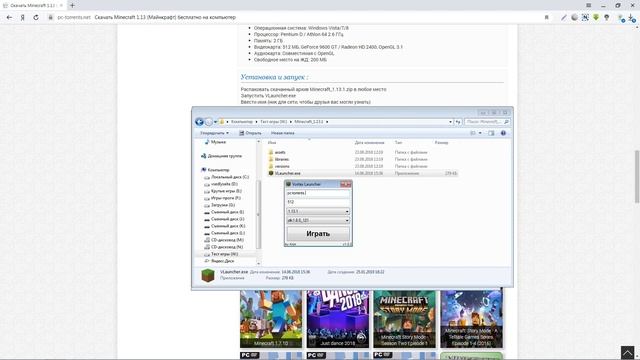
Task: Click the 'pc-torrents.net' address in URL bar
Action: pos(74,18)
